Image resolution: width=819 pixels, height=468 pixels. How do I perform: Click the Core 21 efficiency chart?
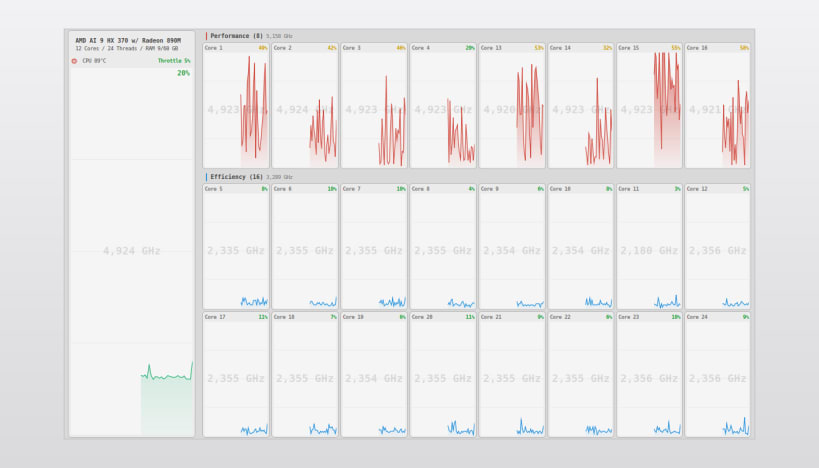coord(512,375)
